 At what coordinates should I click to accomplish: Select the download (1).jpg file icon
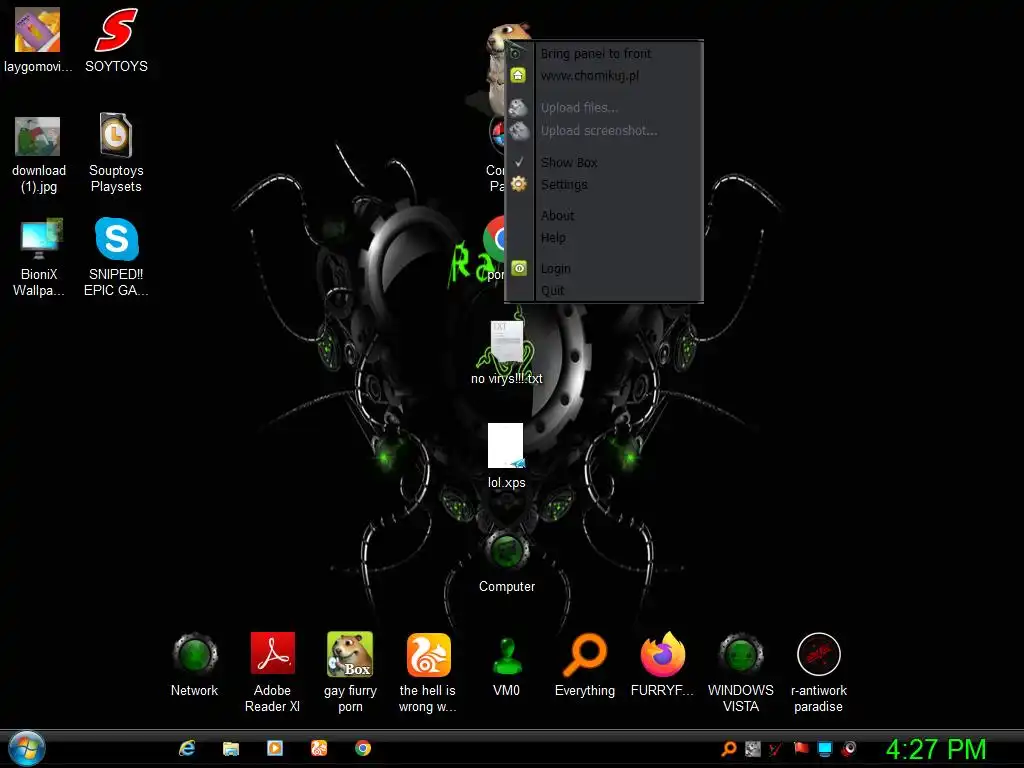[39, 154]
